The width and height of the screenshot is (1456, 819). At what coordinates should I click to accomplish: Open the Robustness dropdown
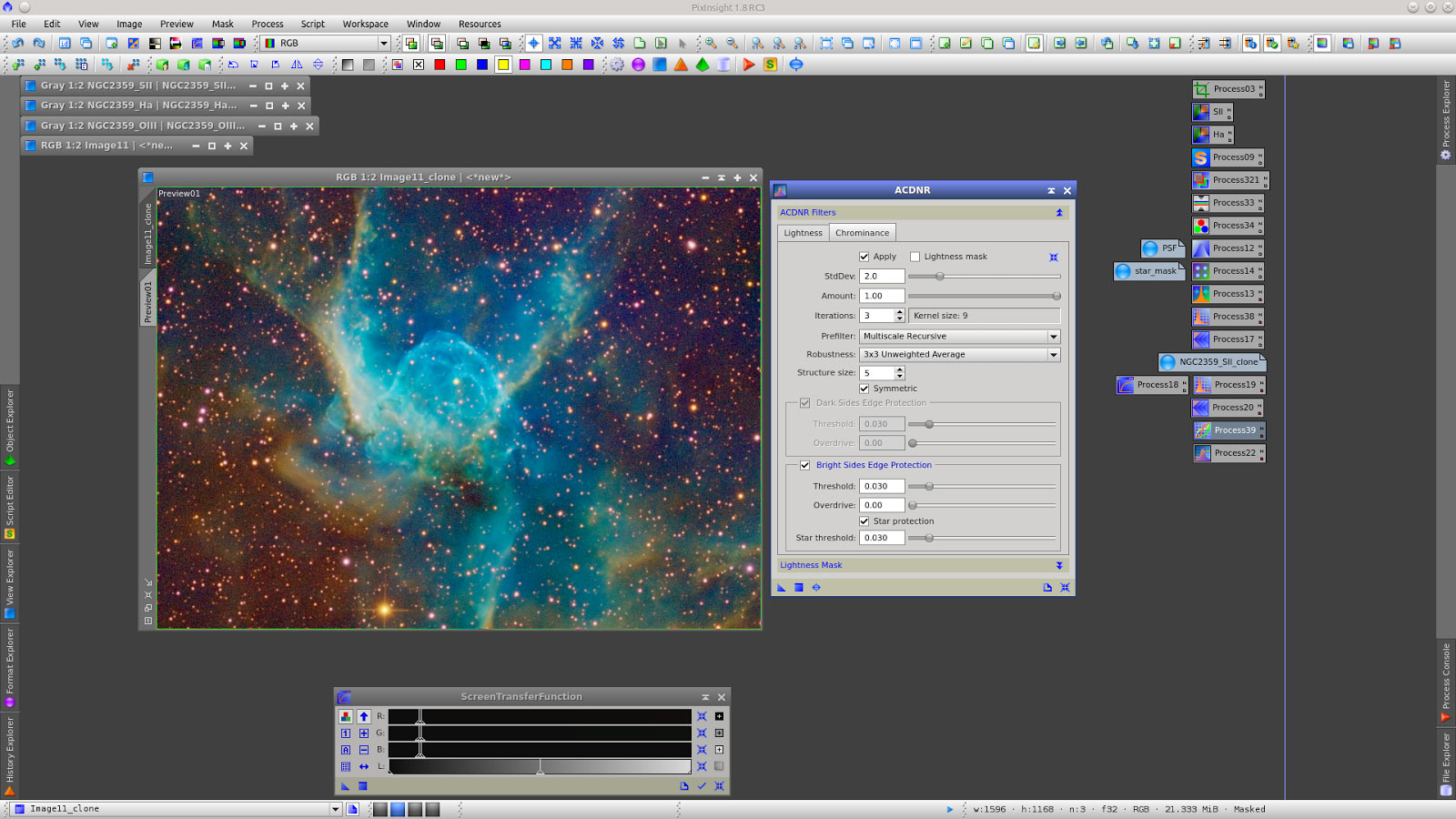[x=960, y=355]
